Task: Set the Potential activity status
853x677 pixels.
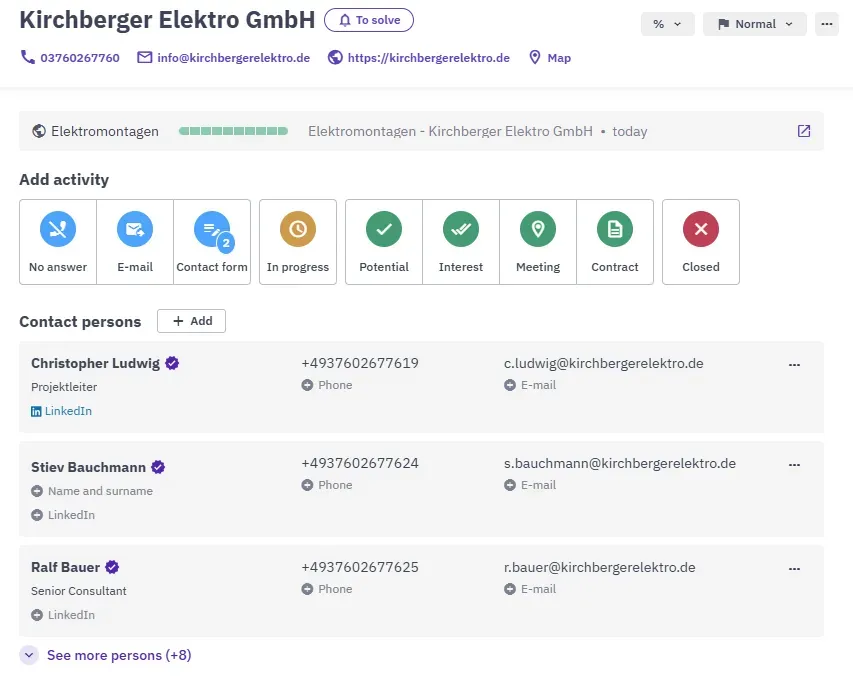Action: [384, 242]
